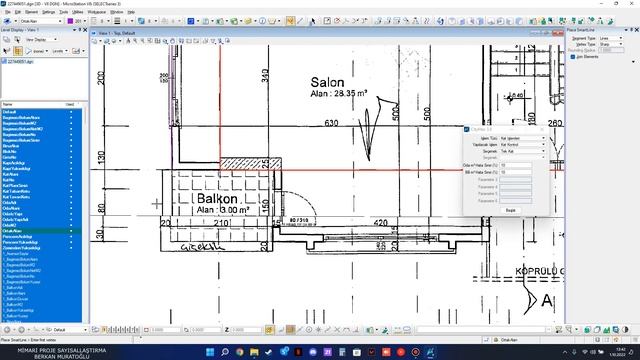Open View Display dropdown in Level Display
The width and height of the screenshot is (640, 360).
[x=42, y=40]
